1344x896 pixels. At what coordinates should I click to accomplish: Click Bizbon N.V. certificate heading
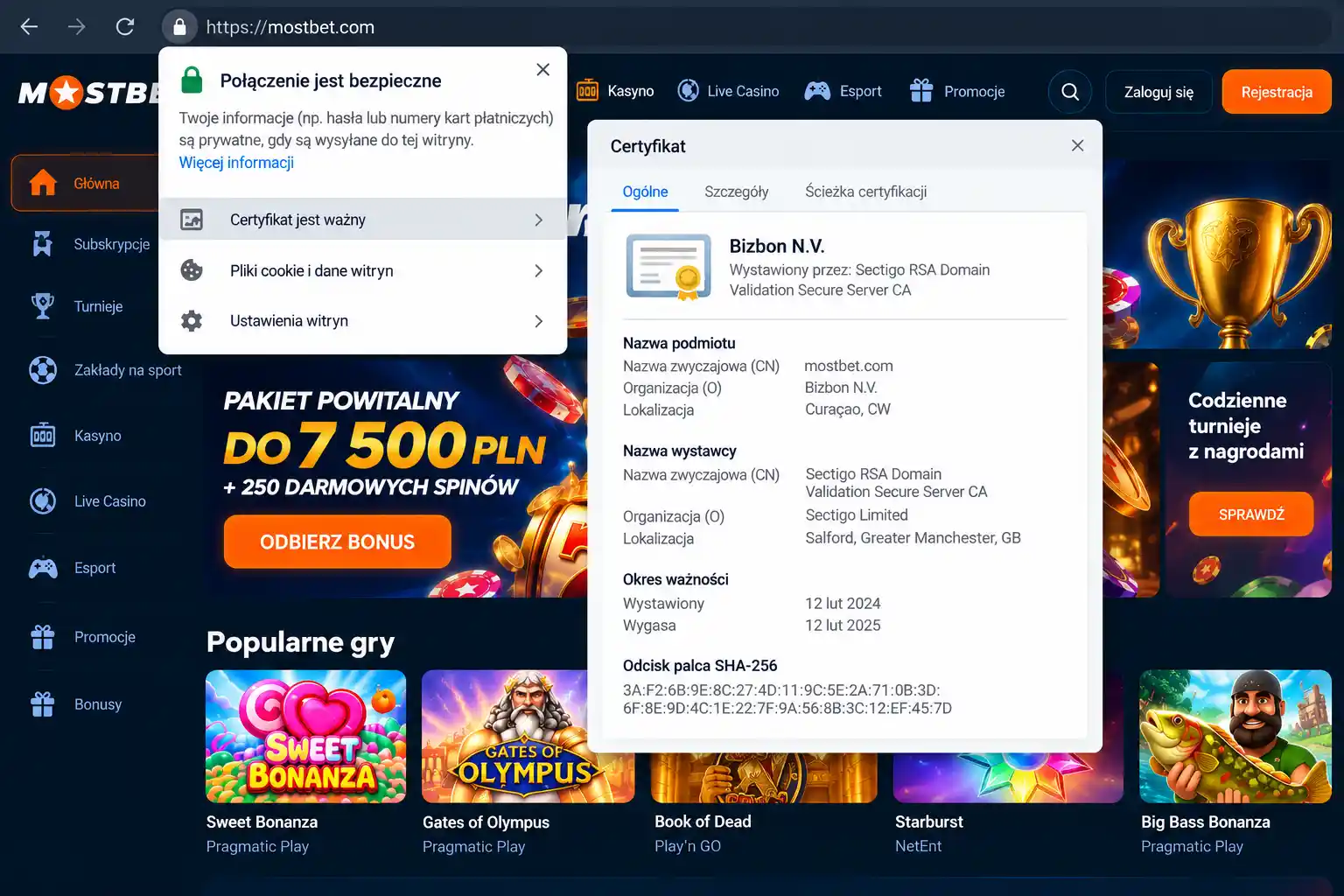click(777, 246)
